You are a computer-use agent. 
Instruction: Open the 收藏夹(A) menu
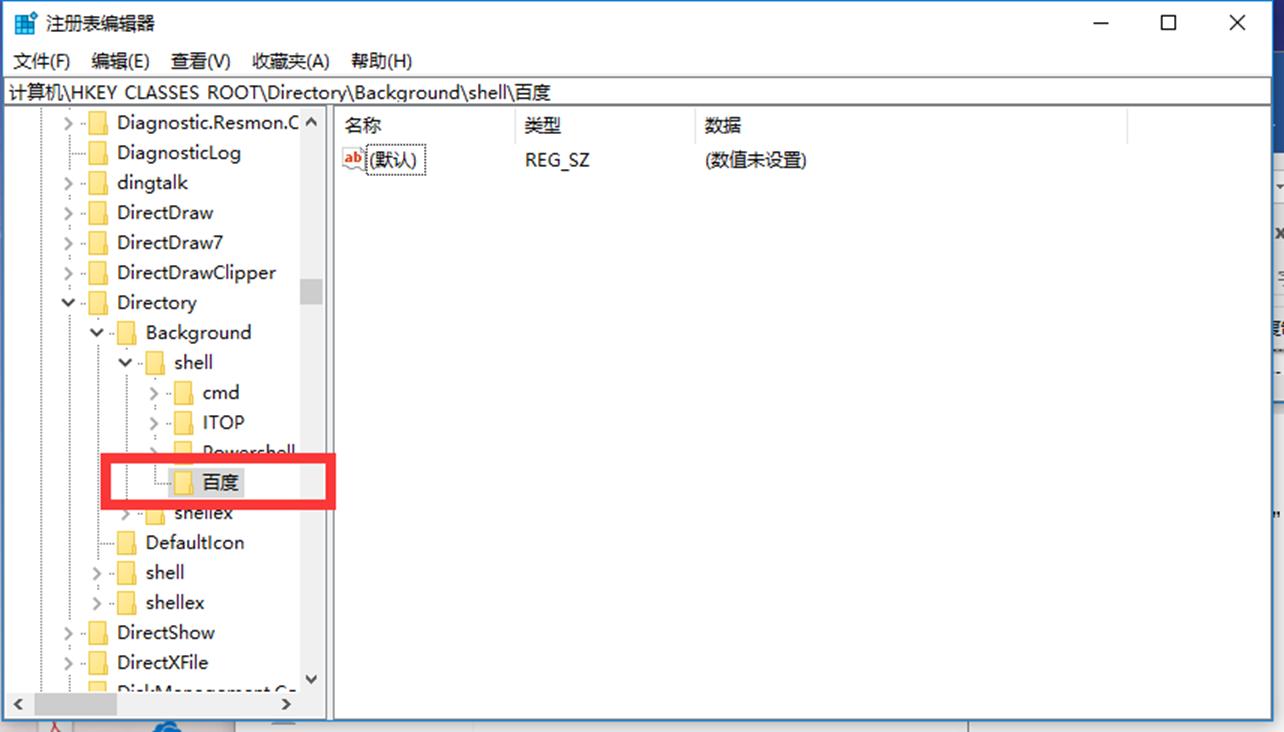[x=289, y=60]
